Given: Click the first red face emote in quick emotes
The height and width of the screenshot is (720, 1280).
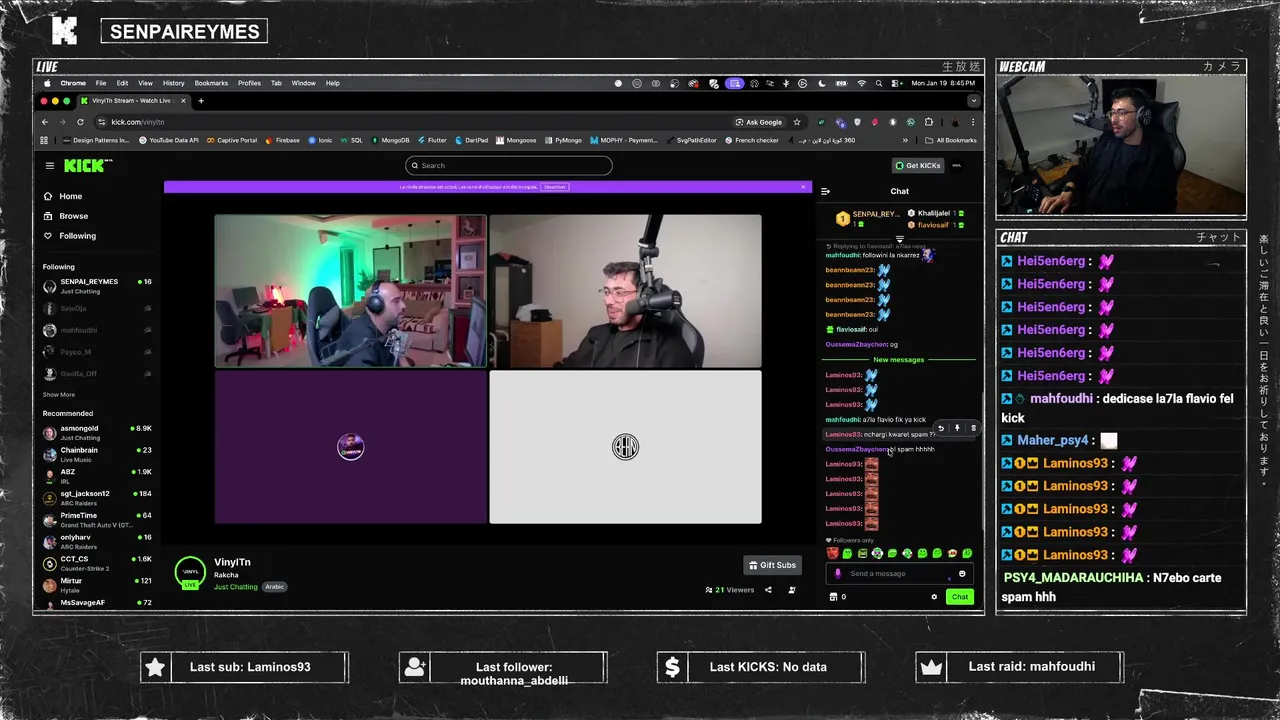Looking at the screenshot, I should click(832, 553).
